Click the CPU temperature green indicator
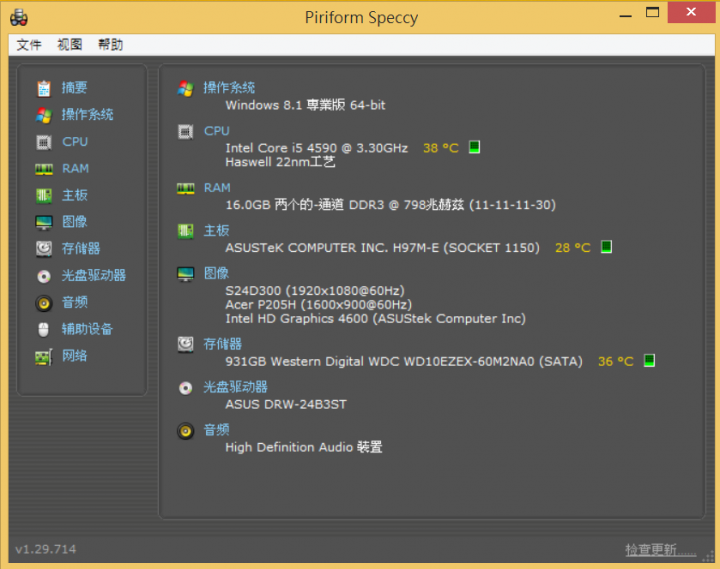Image resolution: width=720 pixels, height=569 pixels. (x=474, y=147)
